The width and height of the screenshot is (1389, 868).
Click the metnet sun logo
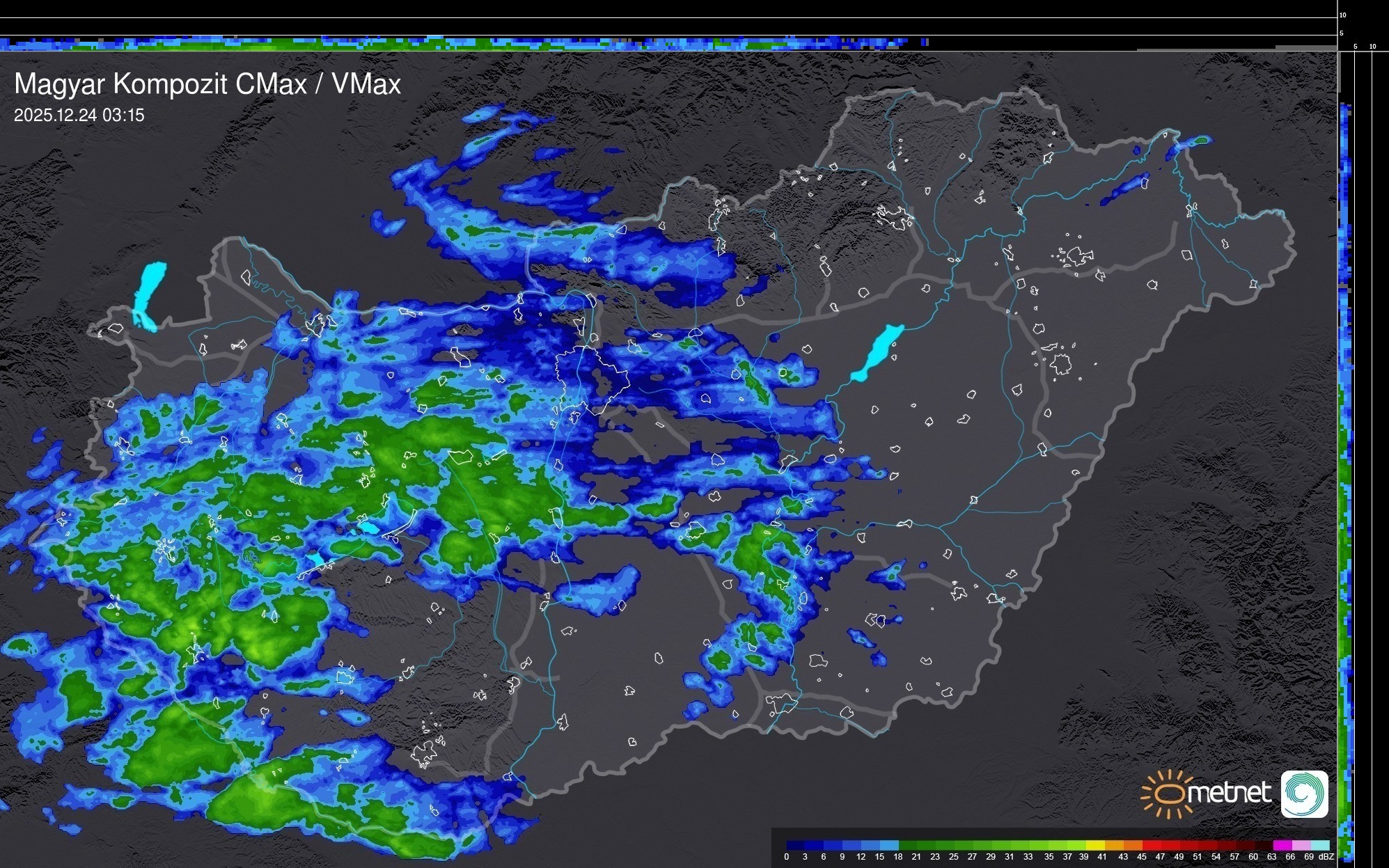[1170, 794]
